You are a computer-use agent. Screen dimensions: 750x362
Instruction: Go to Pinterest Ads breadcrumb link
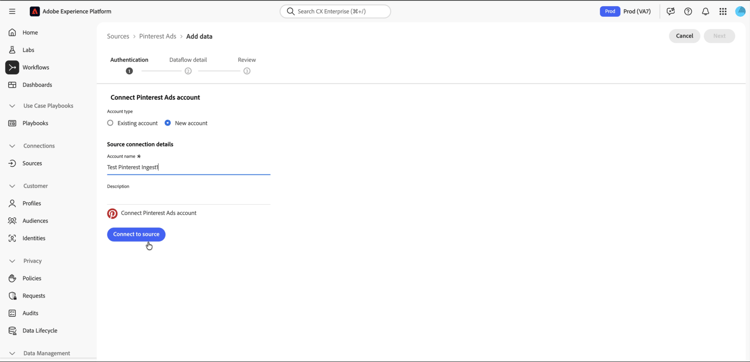click(x=157, y=36)
